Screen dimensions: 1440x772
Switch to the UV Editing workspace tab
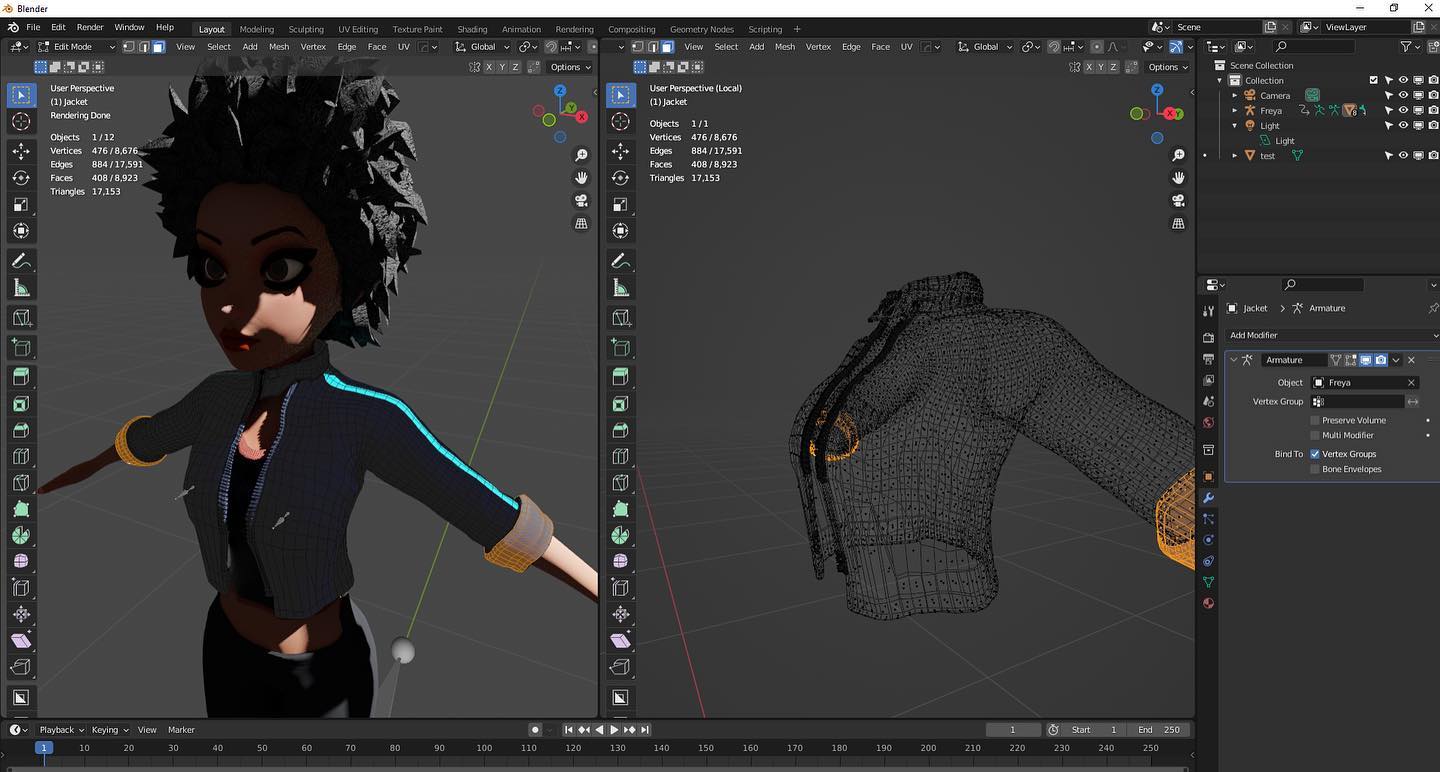coord(358,29)
